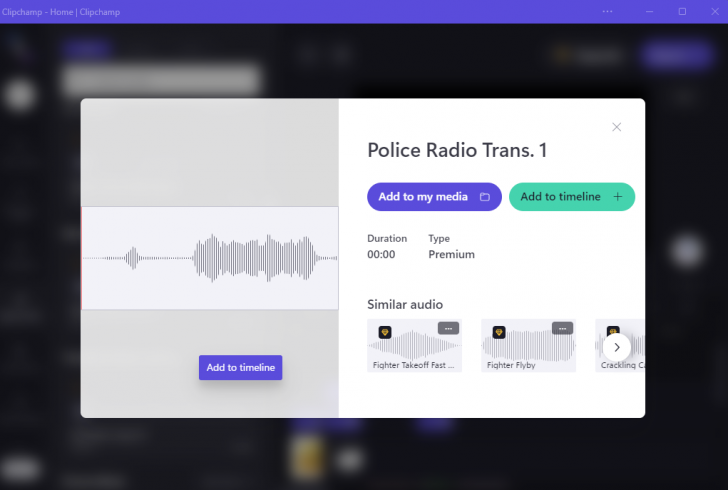Open the three-dots menu in the title bar
Viewport: 728px width, 490px height.
(x=607, y=12)
